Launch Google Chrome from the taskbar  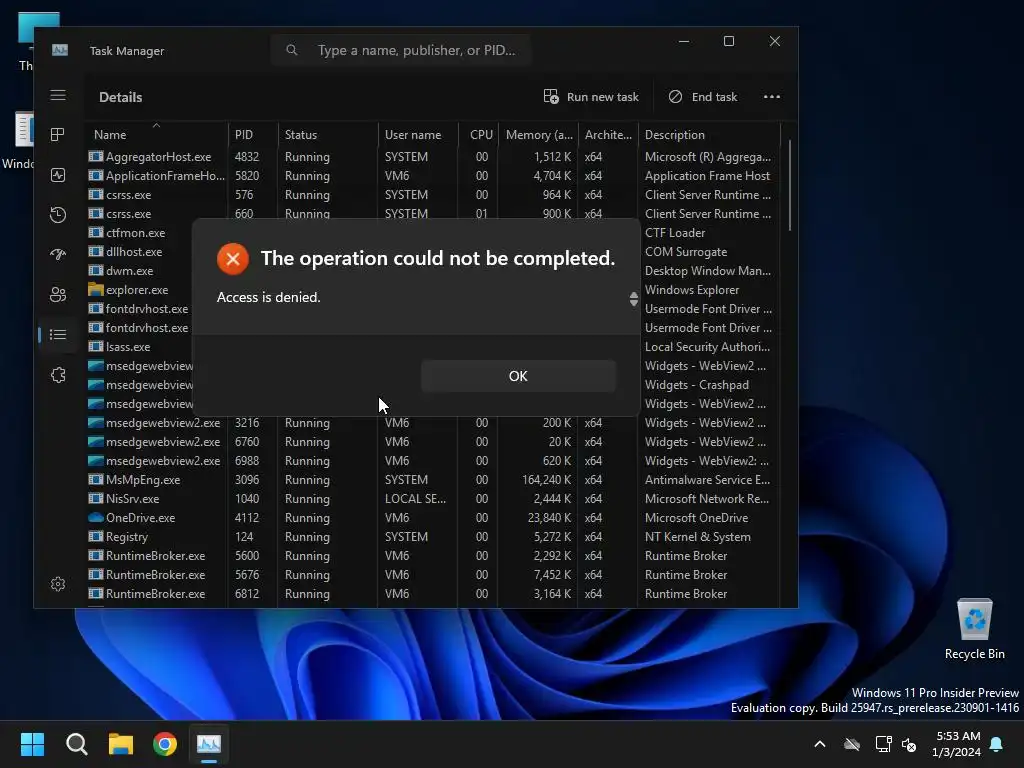pos(165,744)
